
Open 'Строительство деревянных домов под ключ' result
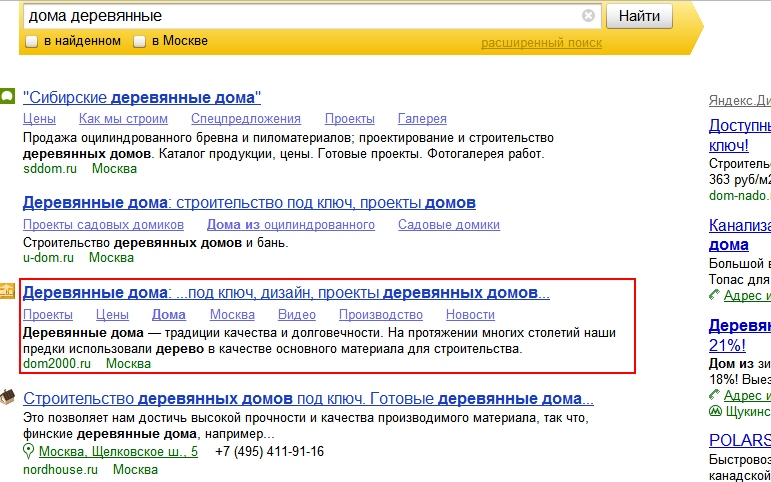308,398
